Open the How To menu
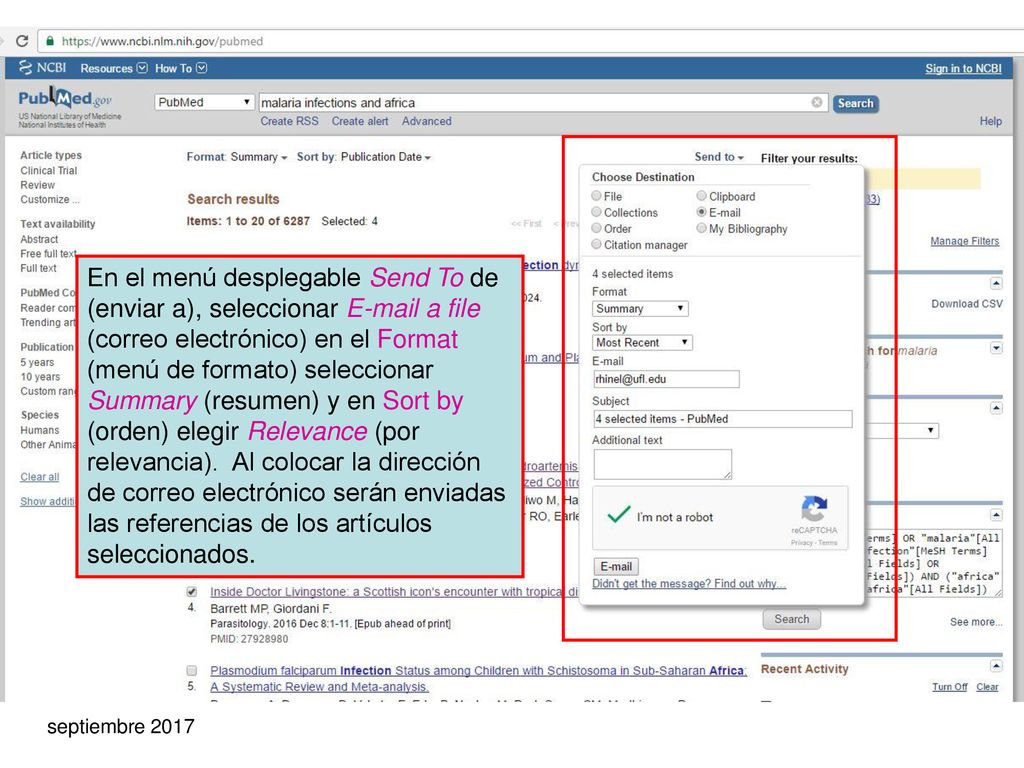1024x768 pixels. click(x=181, y=68)
